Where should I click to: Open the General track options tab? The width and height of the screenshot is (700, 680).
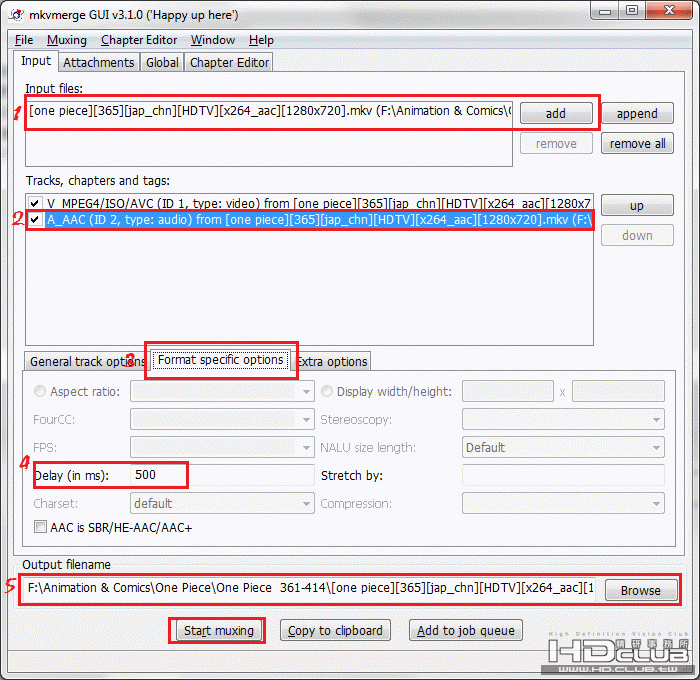87,361
